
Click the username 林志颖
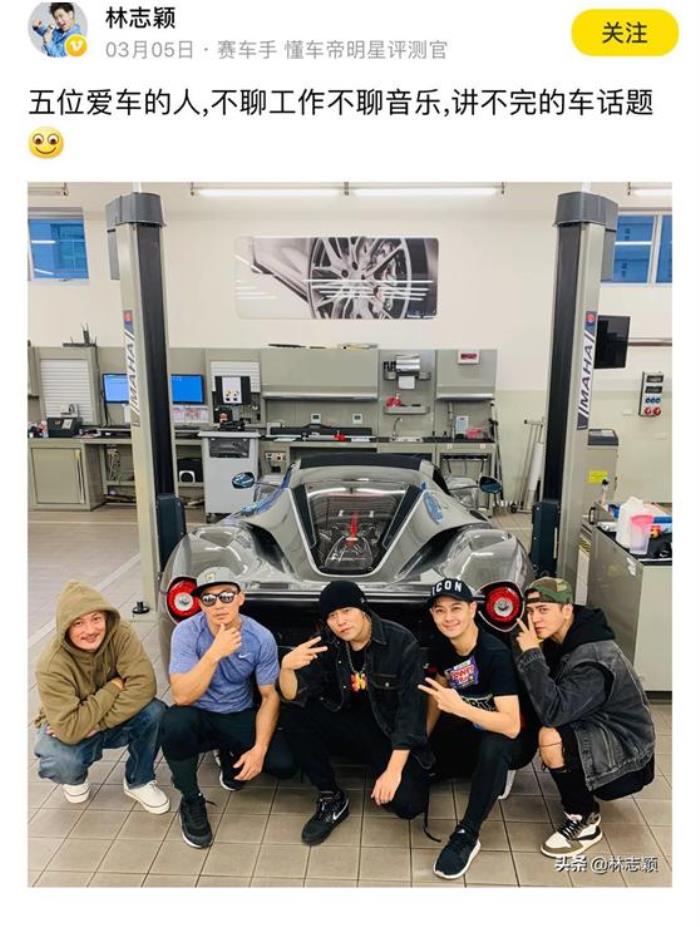[140, 18]
